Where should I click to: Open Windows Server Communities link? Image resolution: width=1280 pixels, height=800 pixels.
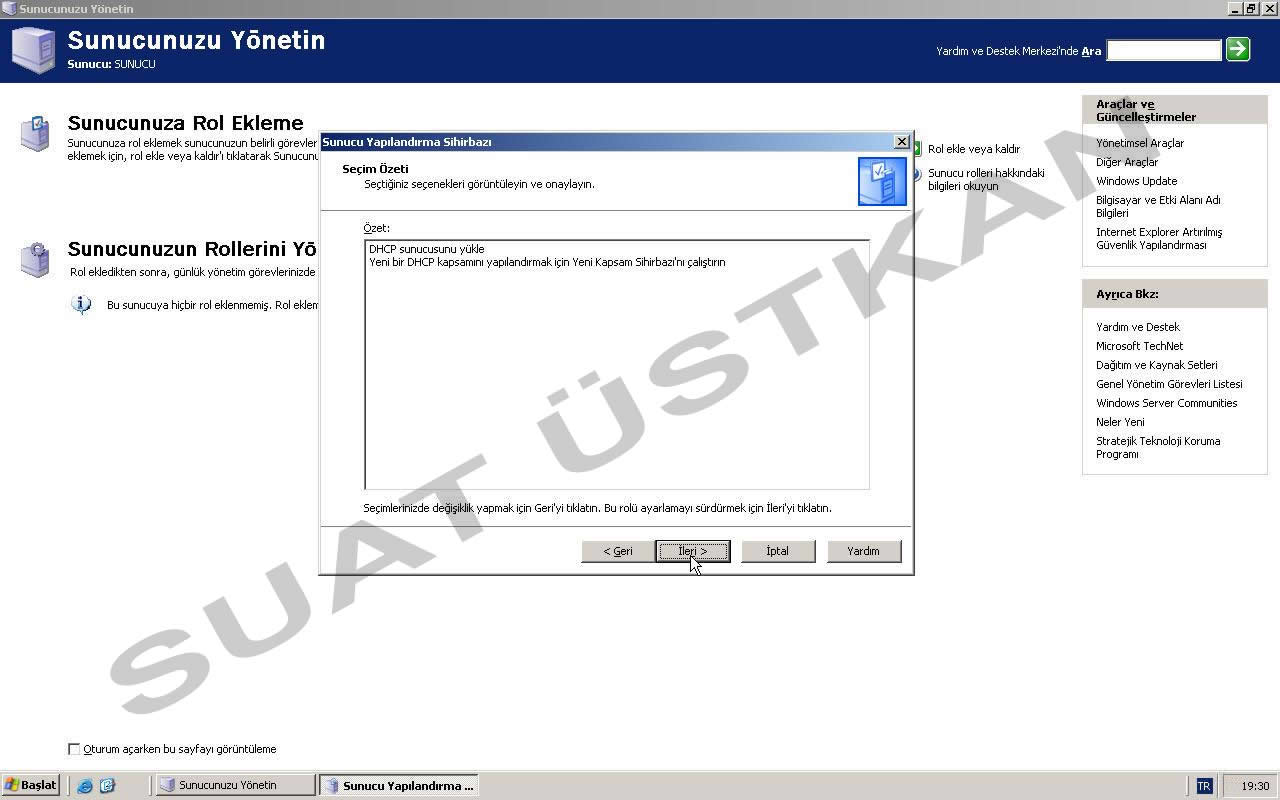[1166, 403]
